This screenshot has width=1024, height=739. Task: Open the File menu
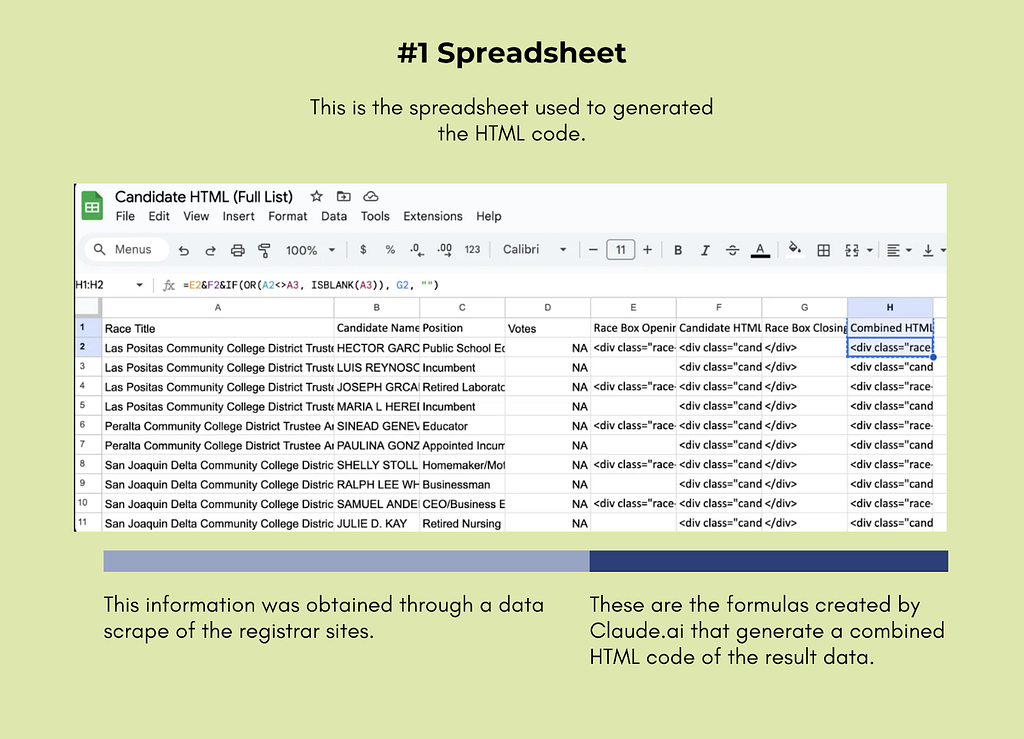coord(125,216)
